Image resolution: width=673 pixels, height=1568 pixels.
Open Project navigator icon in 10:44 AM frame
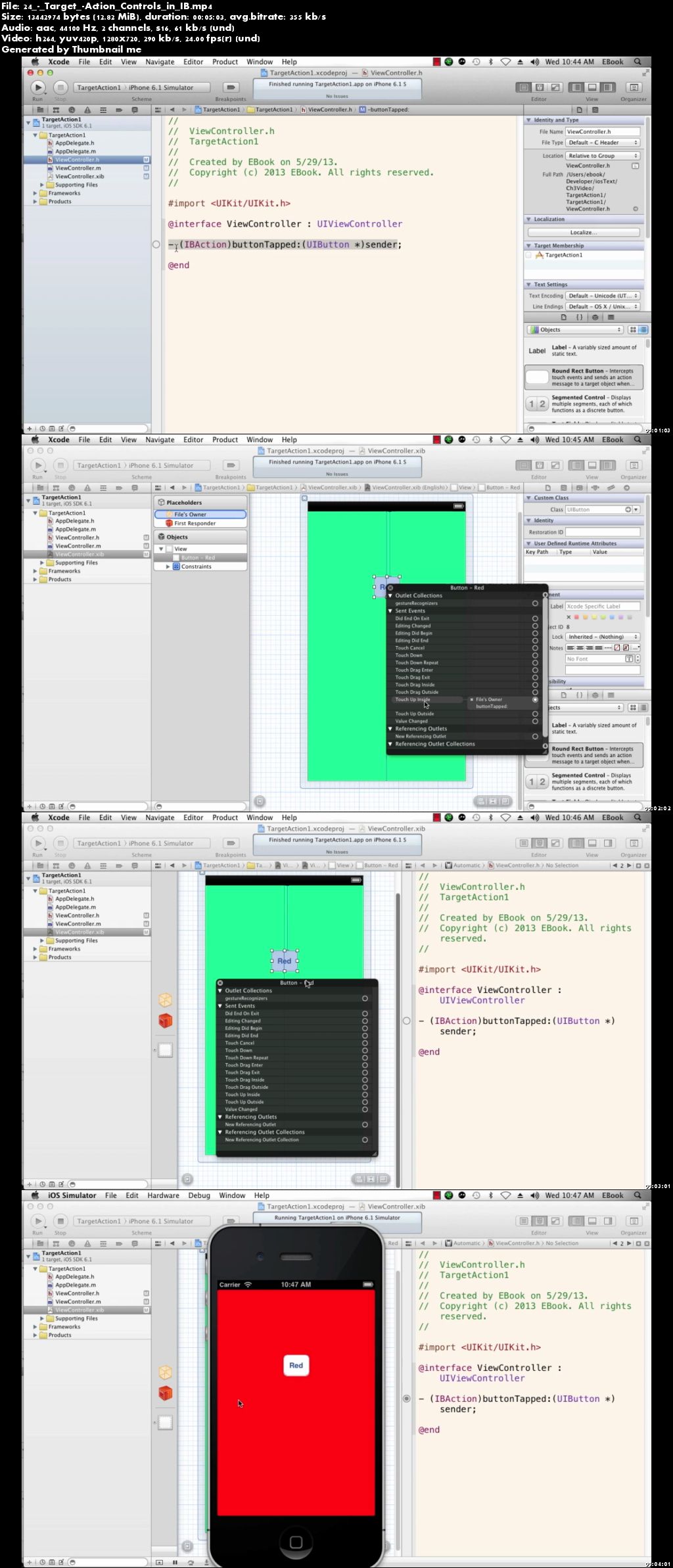(40, 110)
